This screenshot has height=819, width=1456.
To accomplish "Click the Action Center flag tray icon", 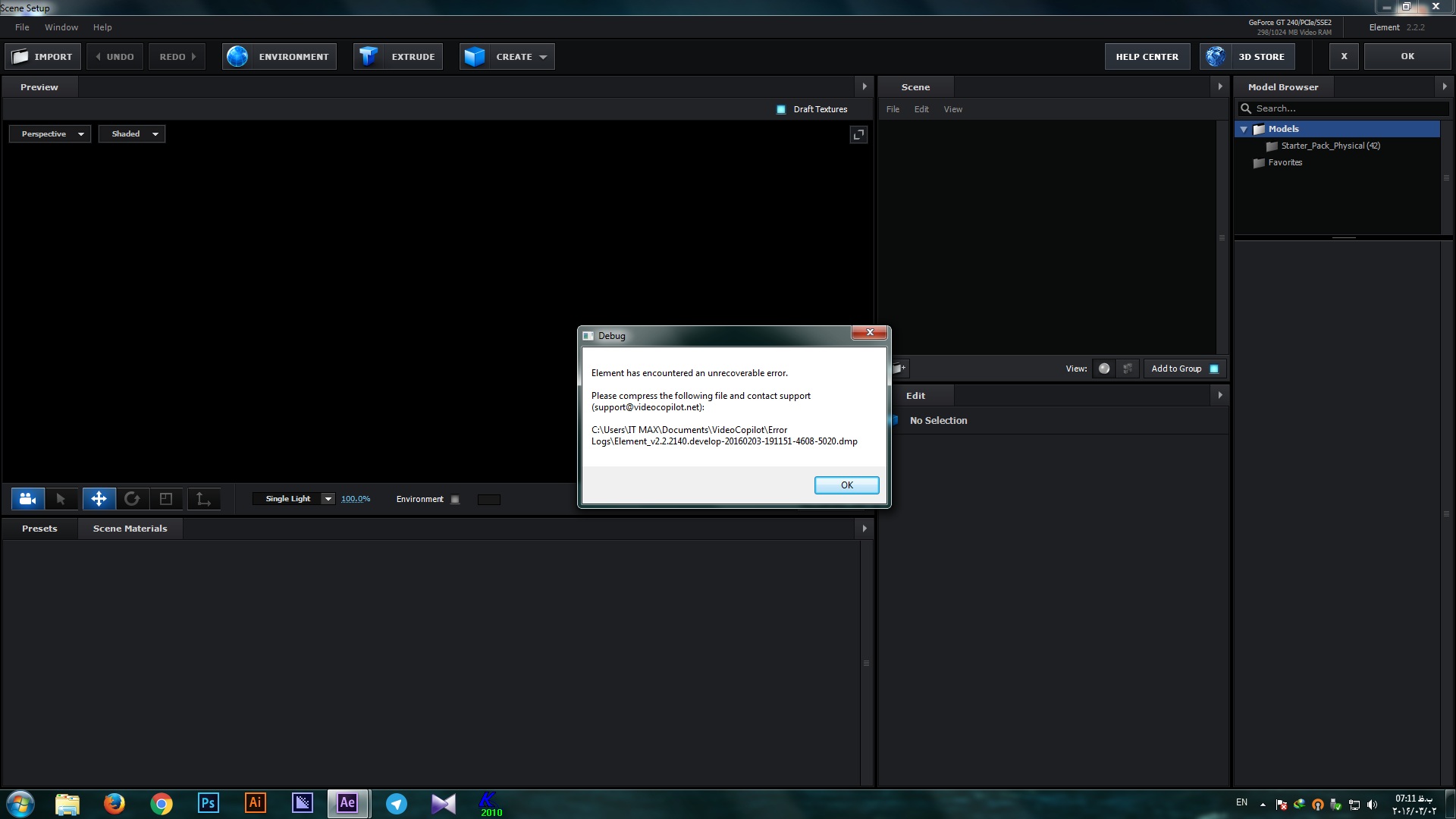I will (1282, 805).
